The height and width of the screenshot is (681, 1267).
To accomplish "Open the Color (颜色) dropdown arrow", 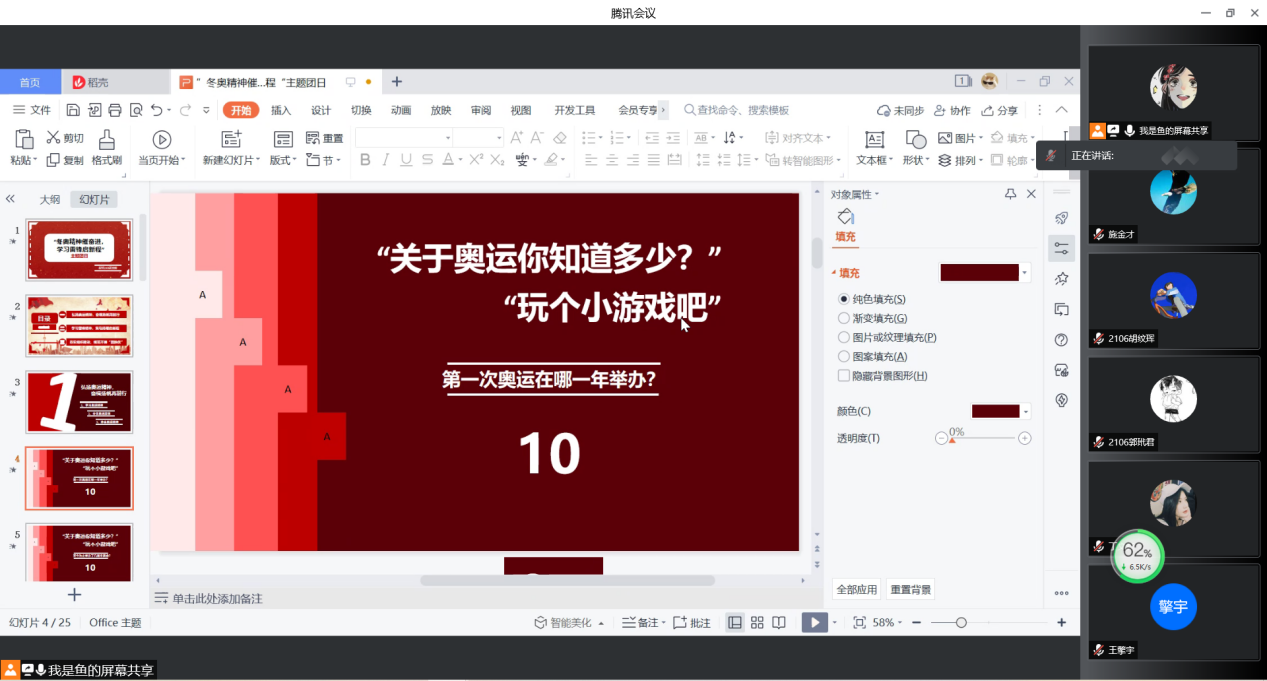I will tap(1026, 411).
